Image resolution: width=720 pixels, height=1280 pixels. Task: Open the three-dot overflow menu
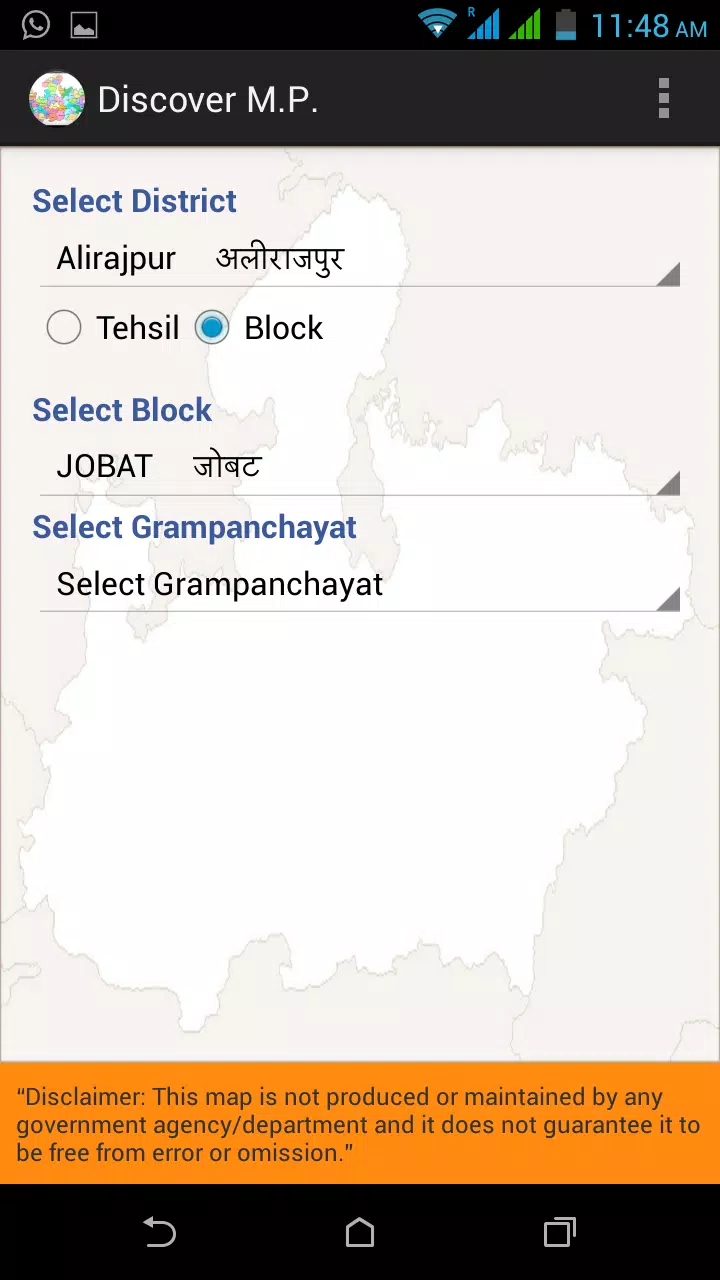(663, 99)
